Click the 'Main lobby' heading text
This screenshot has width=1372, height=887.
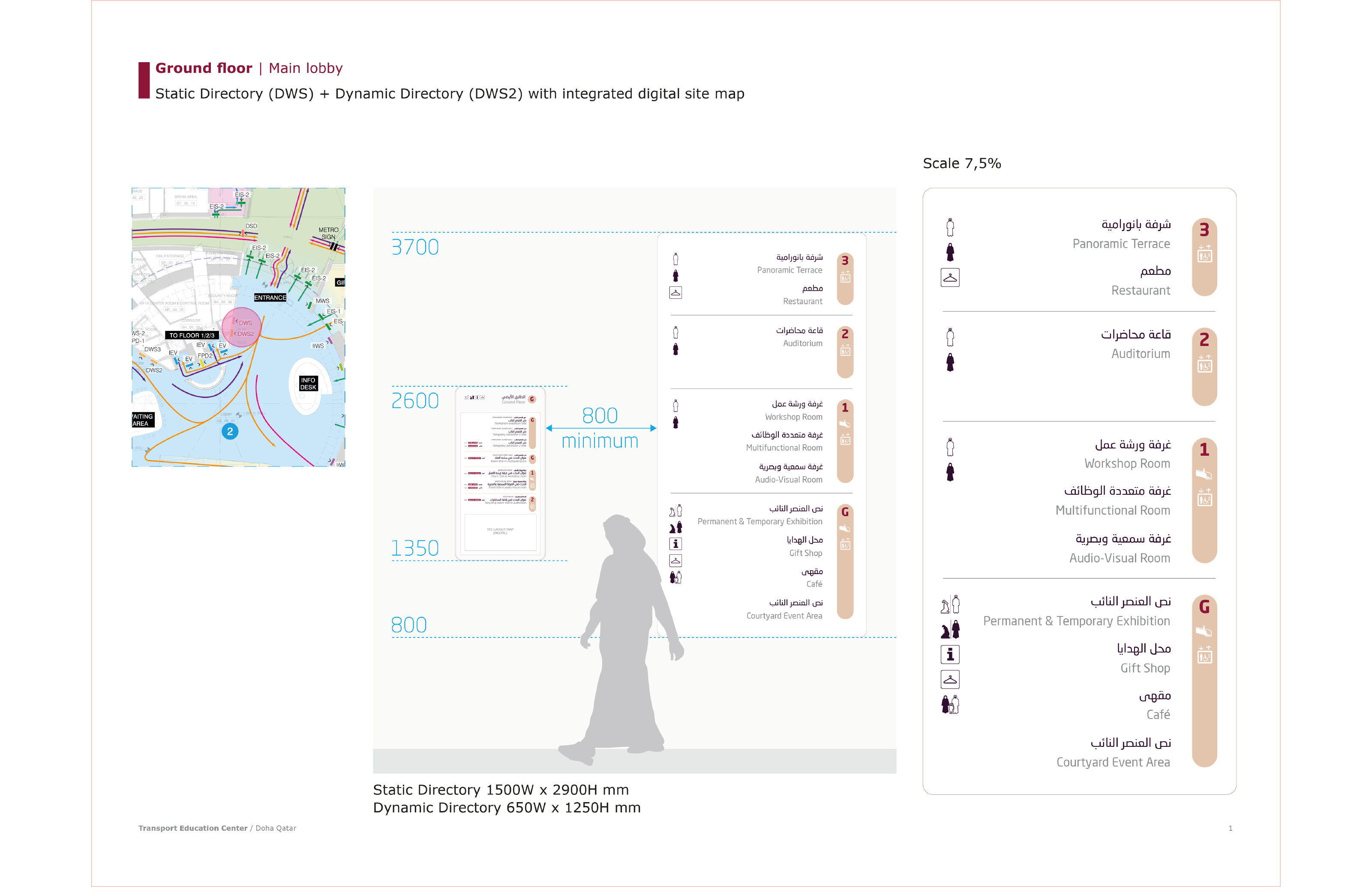click(x=306, y=69)
